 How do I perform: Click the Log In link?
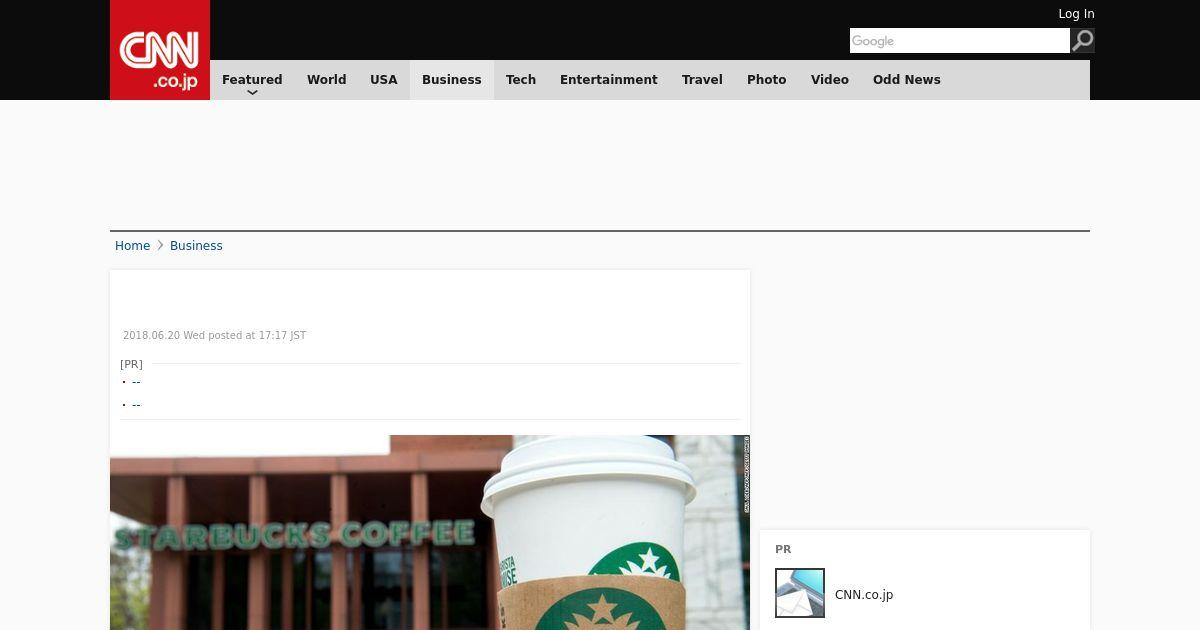pos(1076,14)
